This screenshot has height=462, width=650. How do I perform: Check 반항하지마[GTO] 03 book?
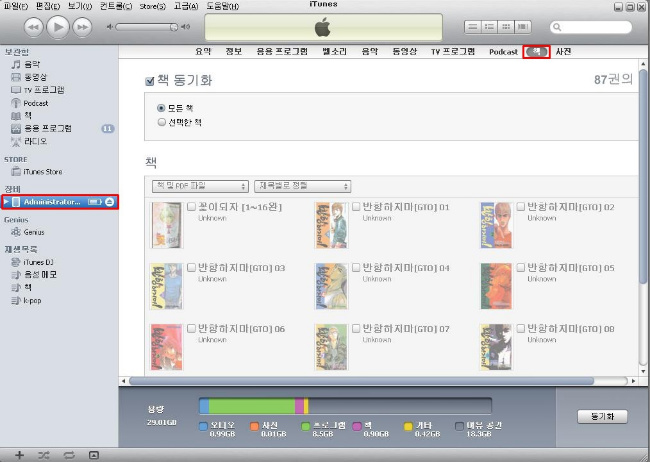point(191,267)
